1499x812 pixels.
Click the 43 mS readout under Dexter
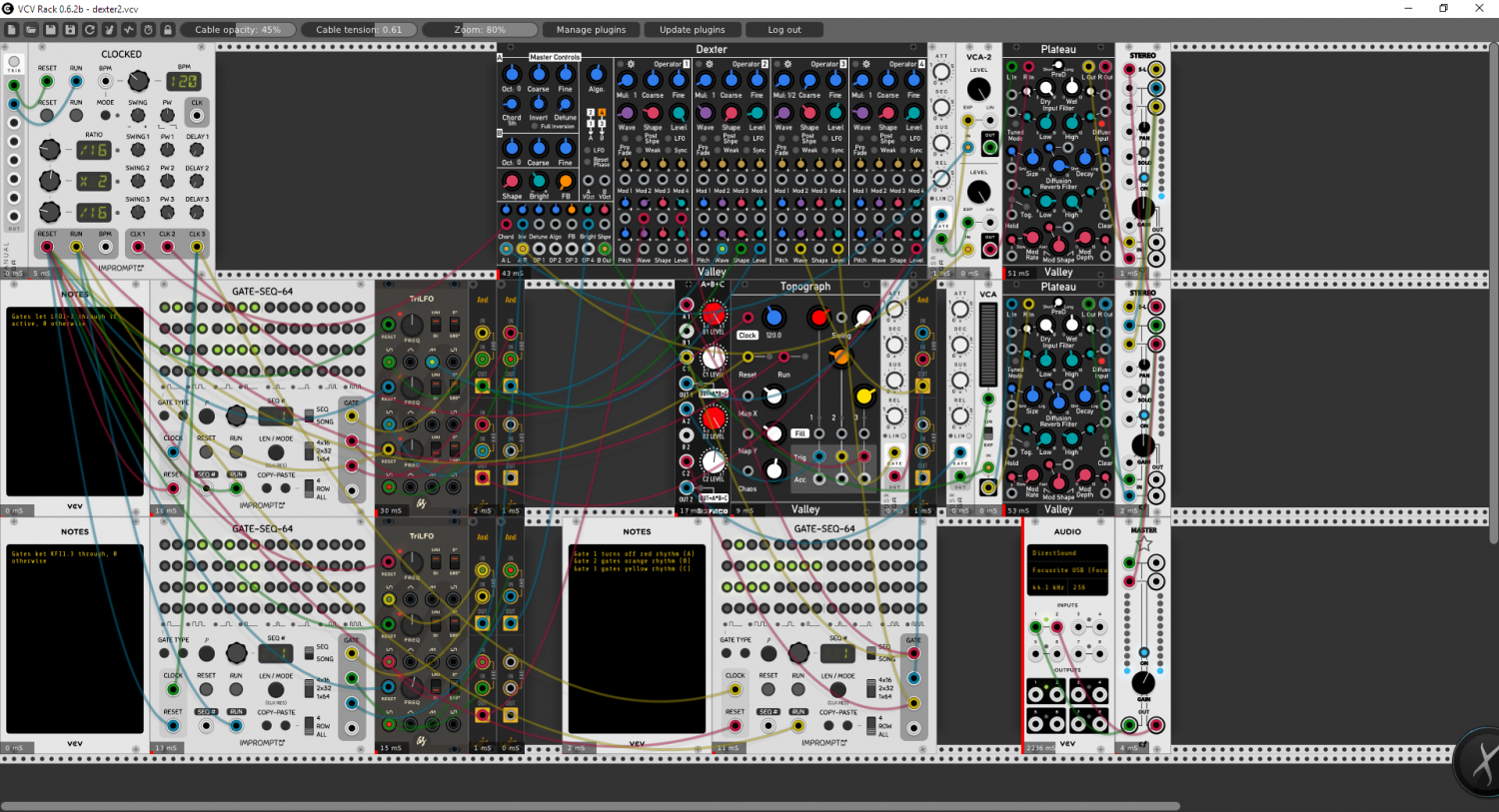[513, 273]
